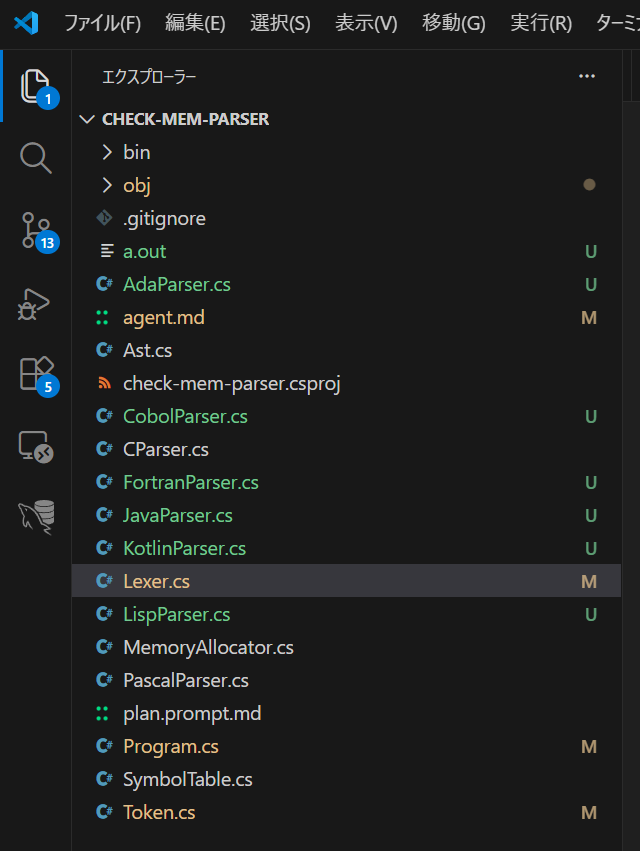Open the MemoryAllocator.cs file
640x851 pixels.
208,647
